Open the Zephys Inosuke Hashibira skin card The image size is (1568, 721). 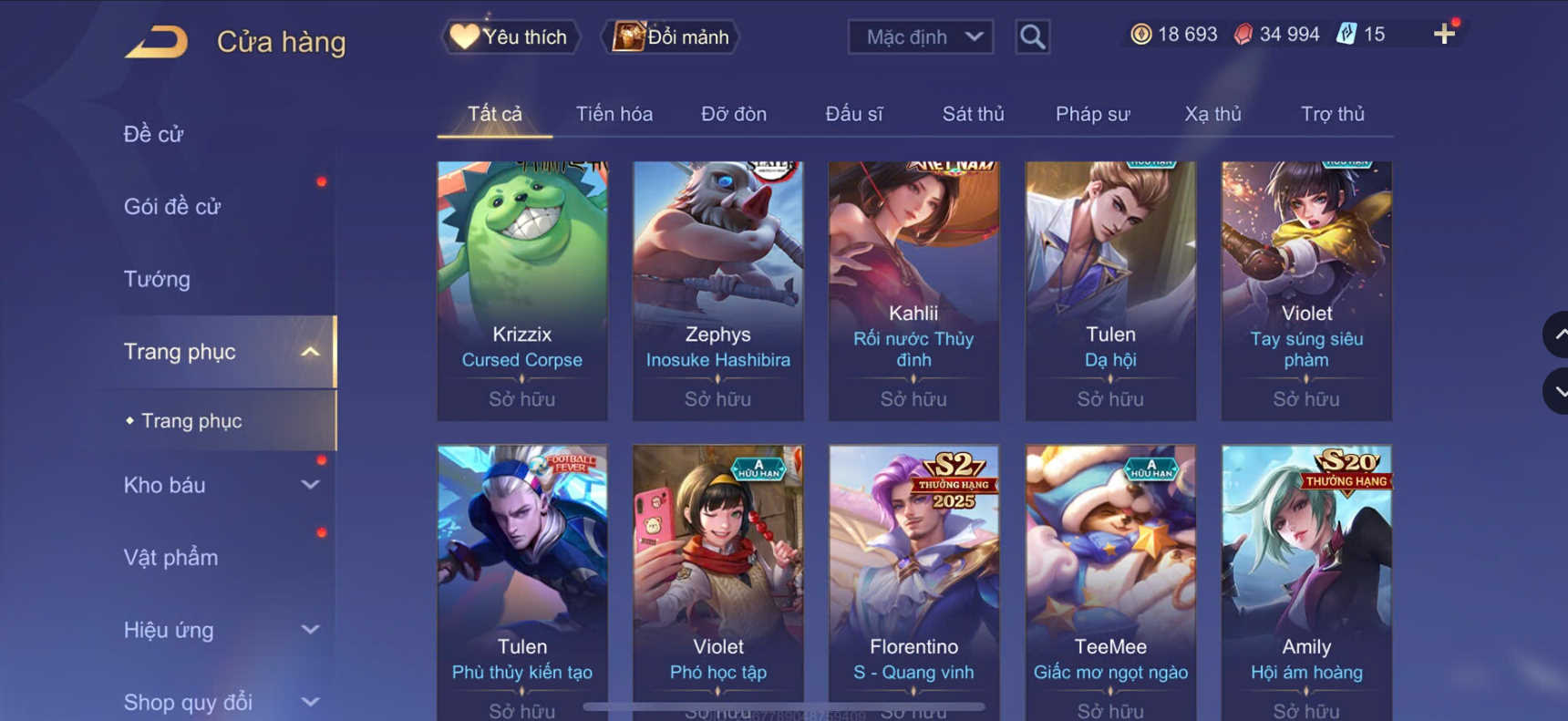(x=718, y=291)
